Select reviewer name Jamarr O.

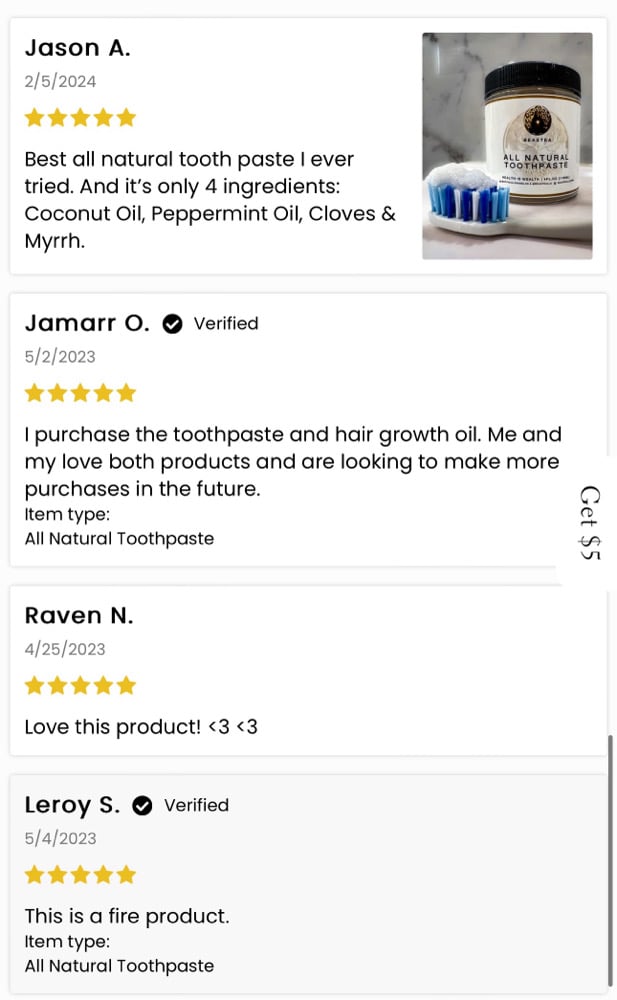point(87,323)
